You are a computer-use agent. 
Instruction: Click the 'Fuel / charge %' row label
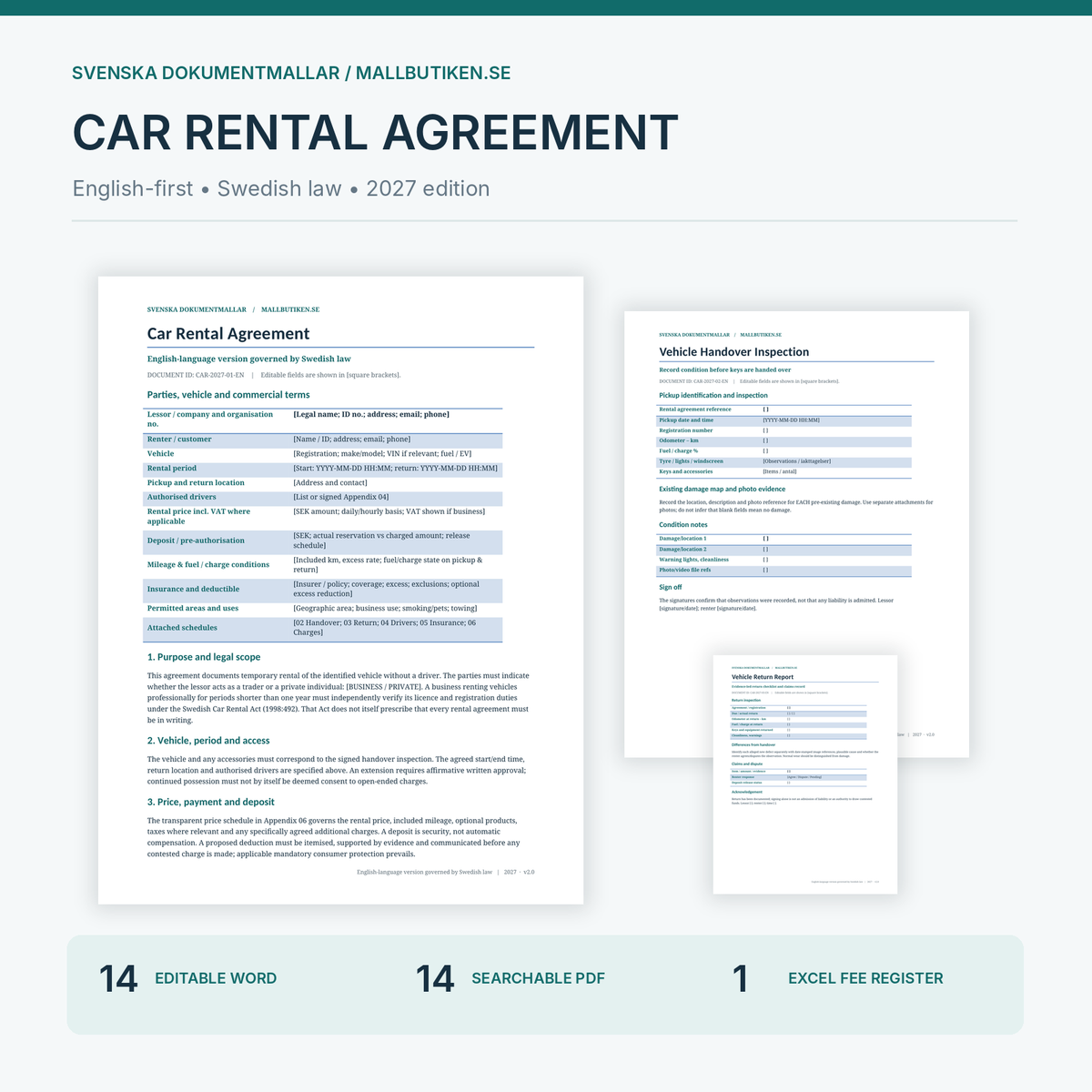tap(679, 450)
